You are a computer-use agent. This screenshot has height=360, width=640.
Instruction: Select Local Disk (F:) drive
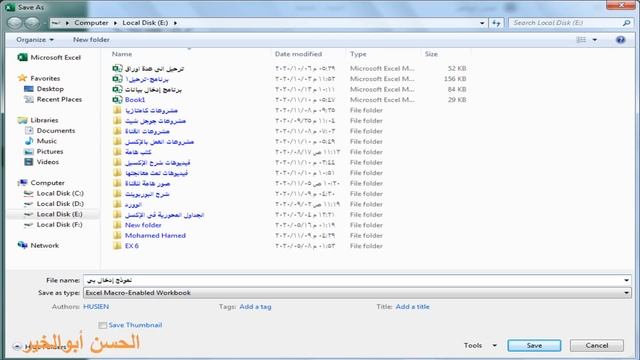coord(59,224)
